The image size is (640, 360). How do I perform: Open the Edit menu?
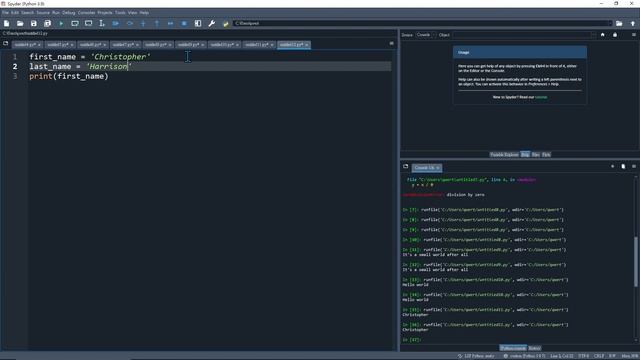click(x=15, y=13)
